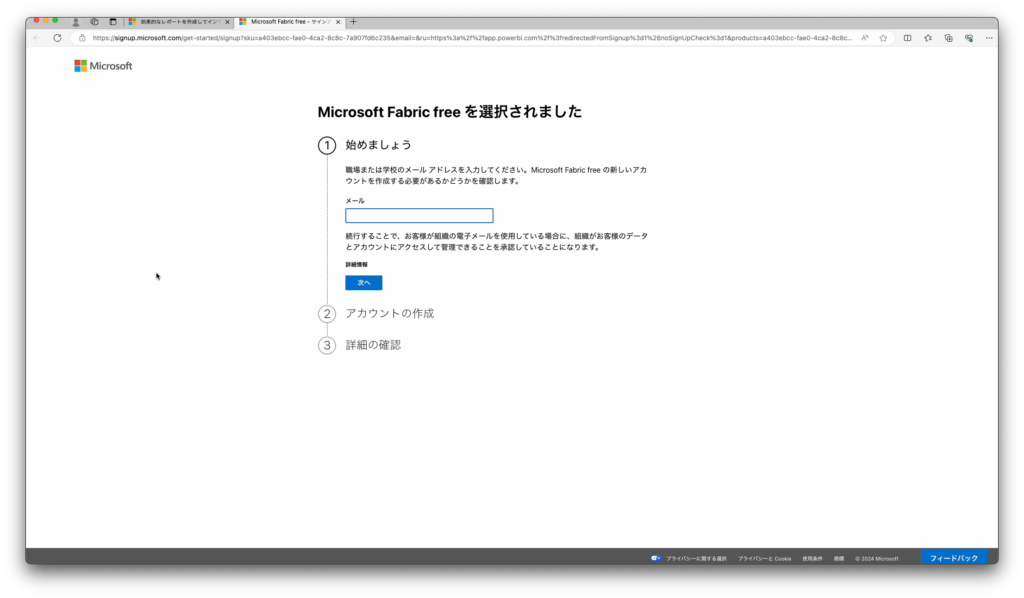The image size is (1024, 598).
Task: Open the Workspaces icon in title bar
Action: [94, 21]
